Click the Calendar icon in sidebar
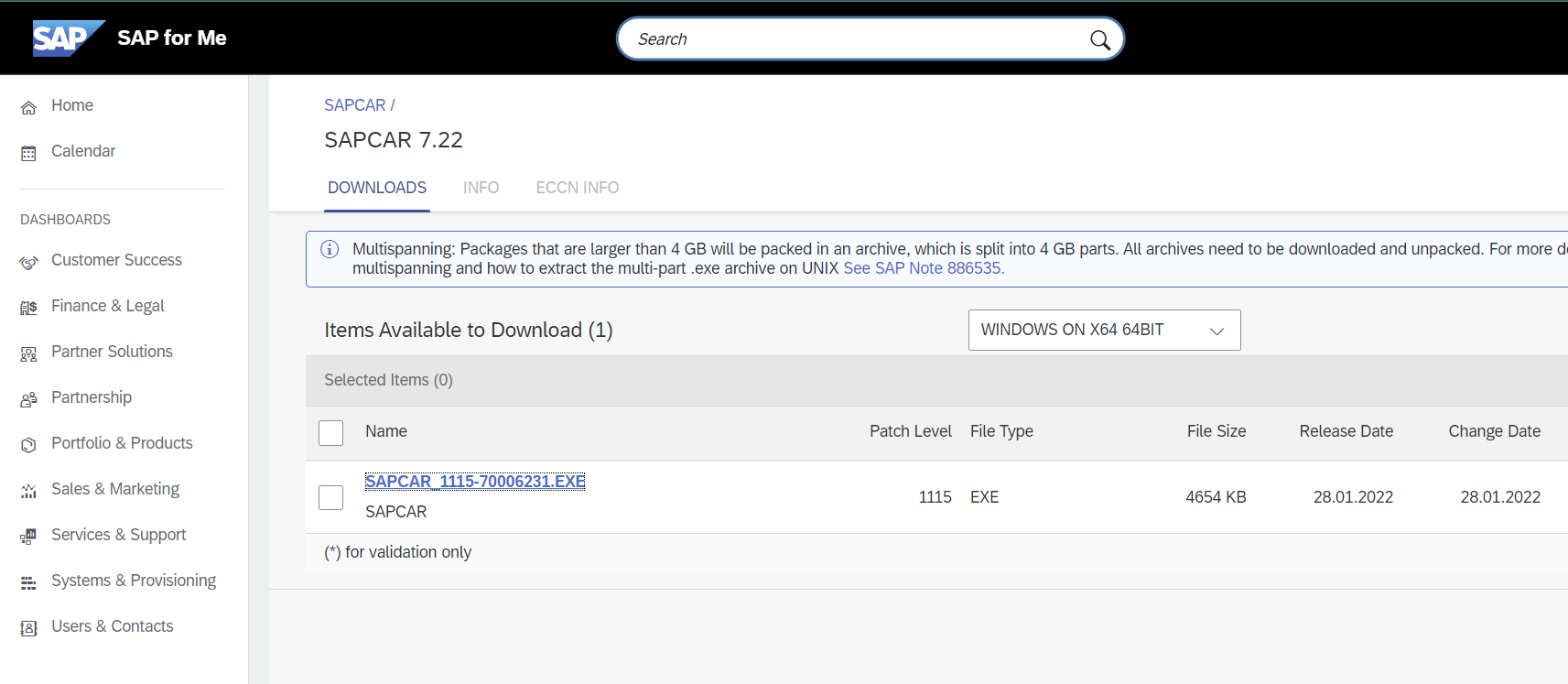Viewport: 1568px width, 684px height. (x=28, y=153)
